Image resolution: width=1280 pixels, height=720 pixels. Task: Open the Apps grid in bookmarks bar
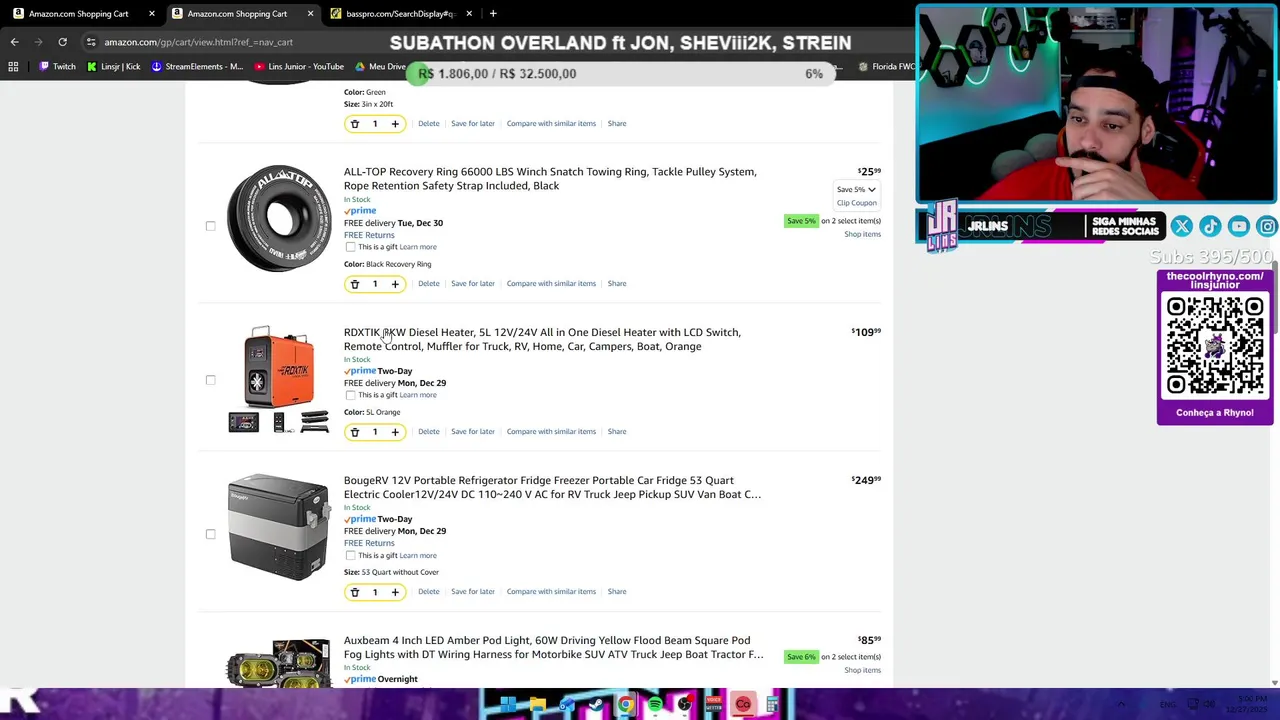coord(13,67)
